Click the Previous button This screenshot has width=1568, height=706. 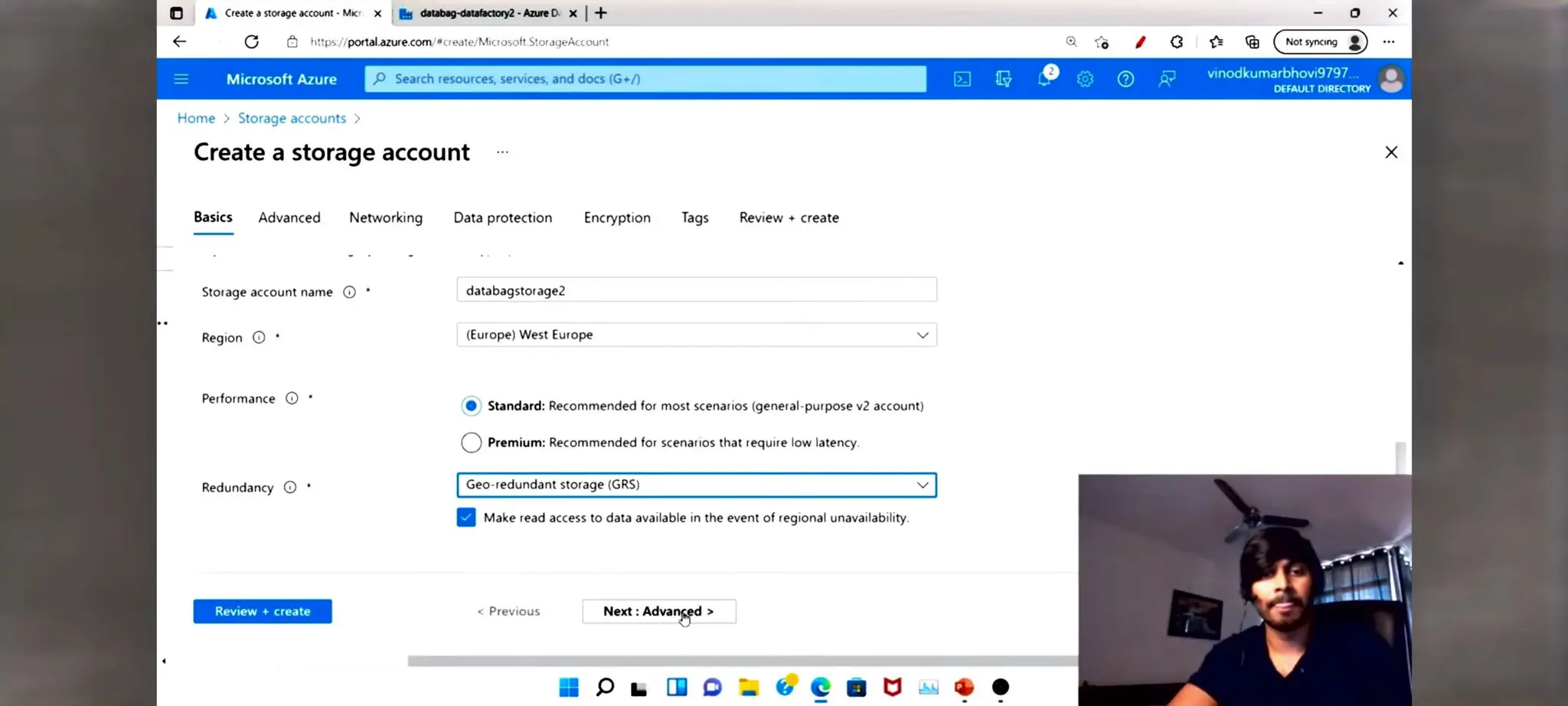point(508,611)
